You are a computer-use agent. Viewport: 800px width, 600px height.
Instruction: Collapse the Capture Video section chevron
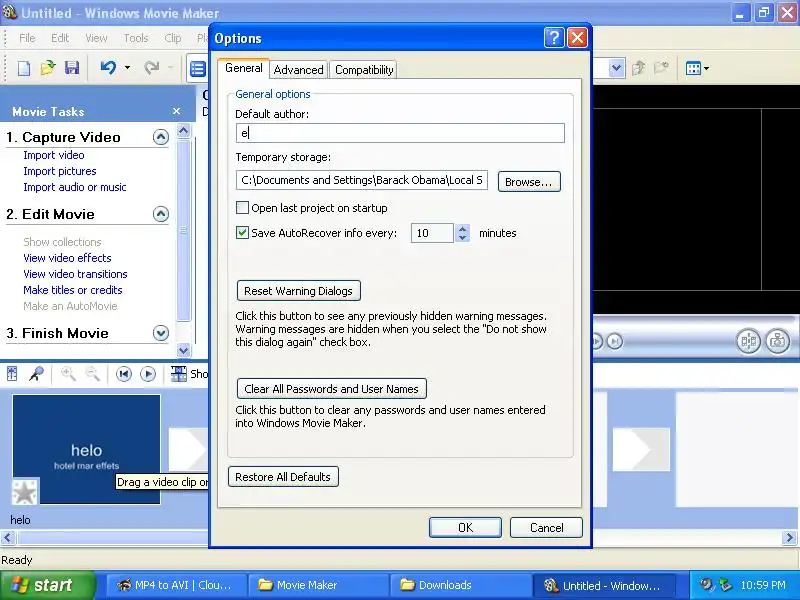[x=161, y=137]
